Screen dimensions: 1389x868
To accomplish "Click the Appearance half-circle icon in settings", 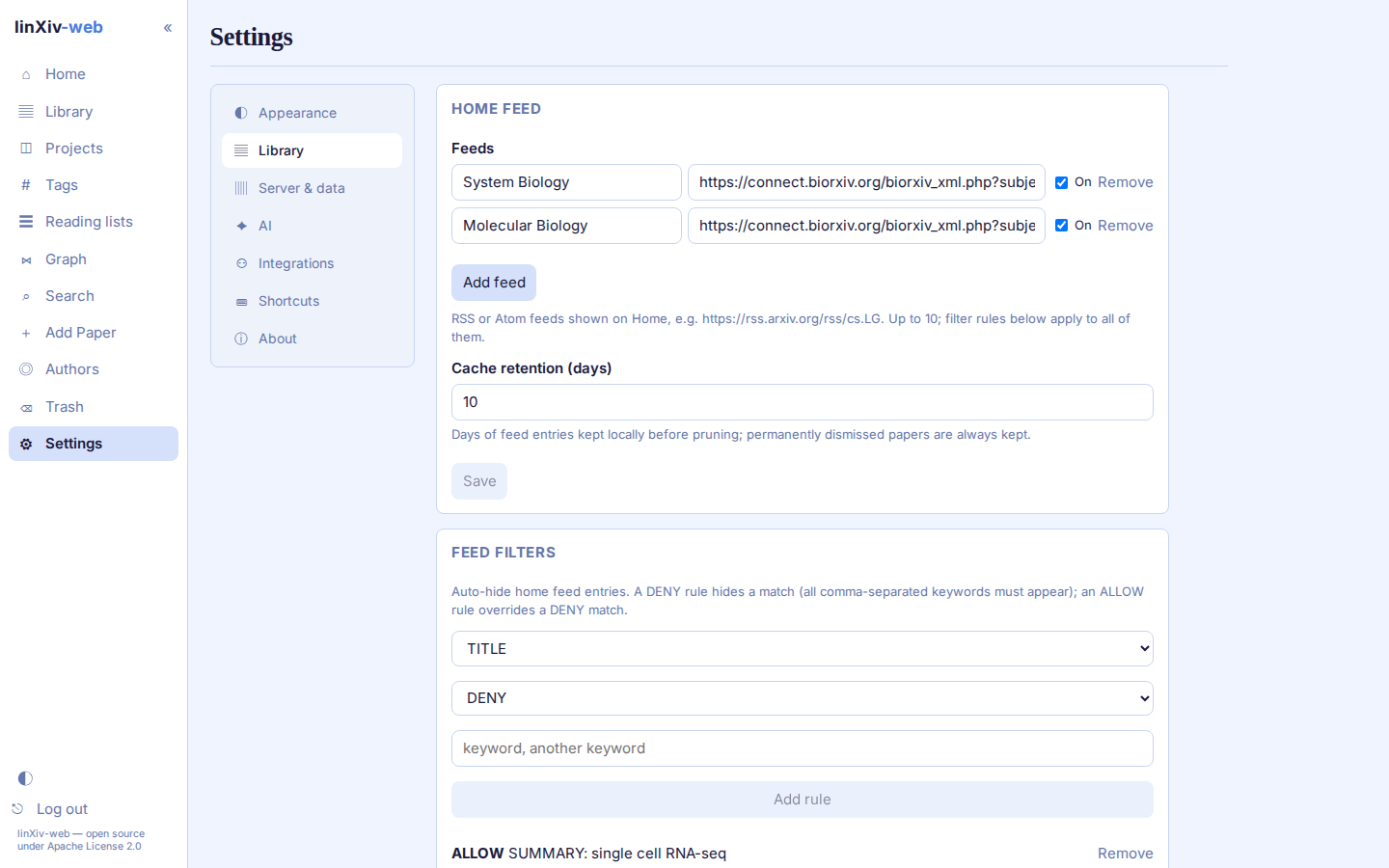I will tap(241, 113).
